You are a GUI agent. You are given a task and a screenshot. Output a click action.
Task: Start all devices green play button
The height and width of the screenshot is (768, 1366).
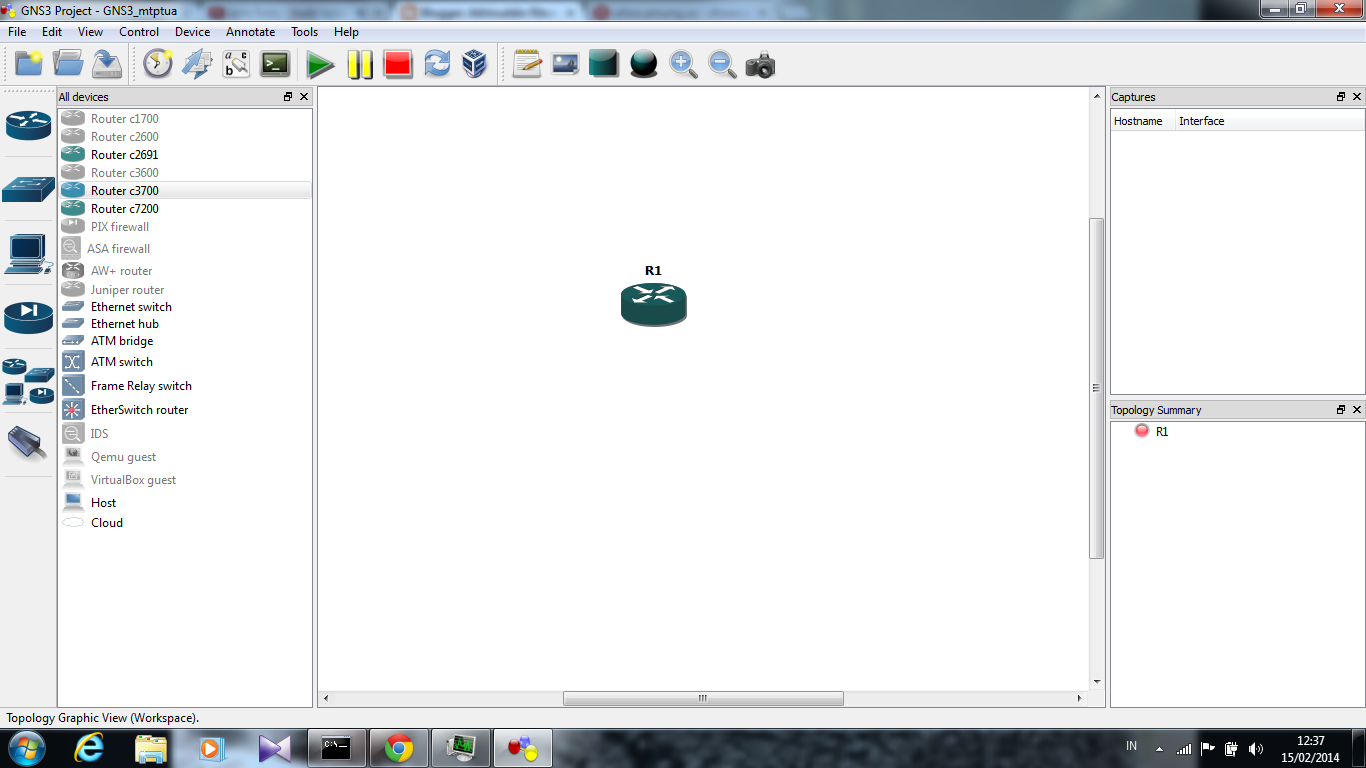point(320,65)
